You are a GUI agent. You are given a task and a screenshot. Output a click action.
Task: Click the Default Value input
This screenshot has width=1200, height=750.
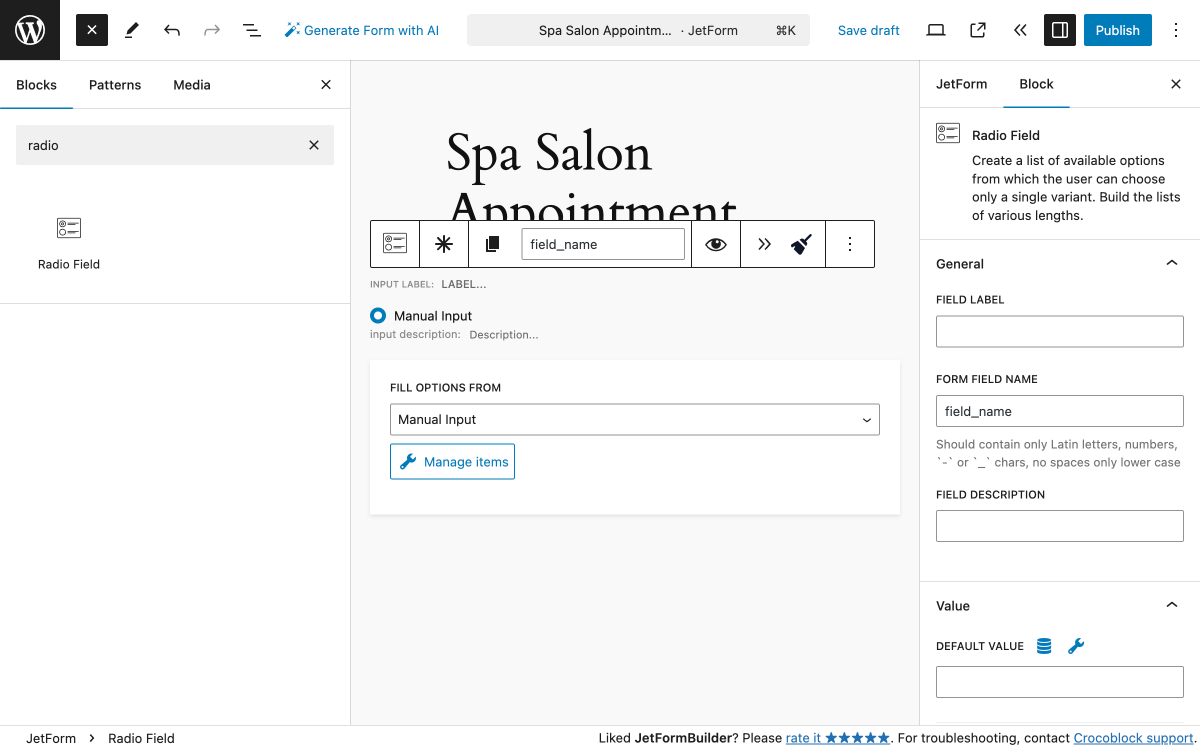point(1060,682)
